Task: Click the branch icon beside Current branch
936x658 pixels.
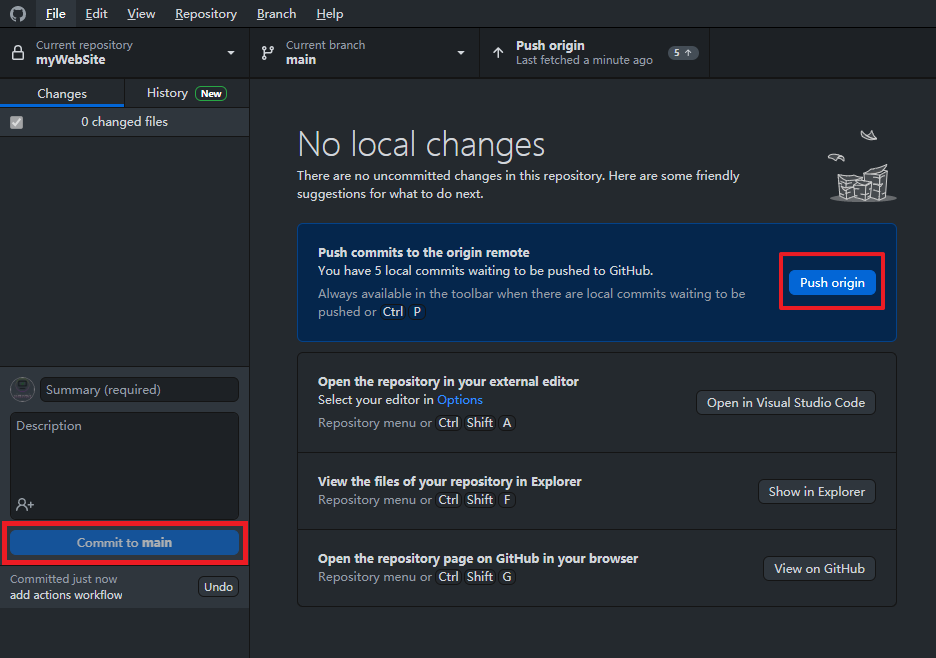Action: point(267,52)
